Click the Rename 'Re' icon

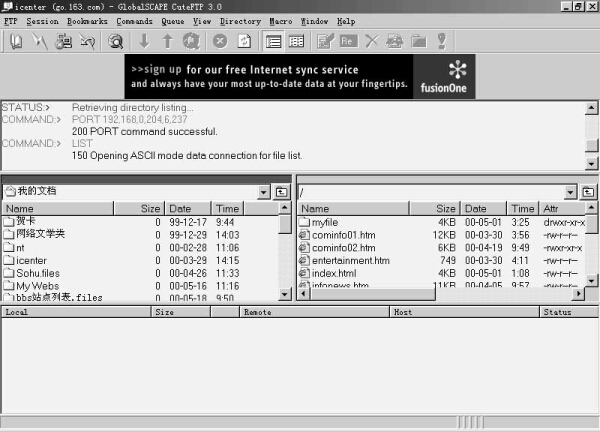348,41
